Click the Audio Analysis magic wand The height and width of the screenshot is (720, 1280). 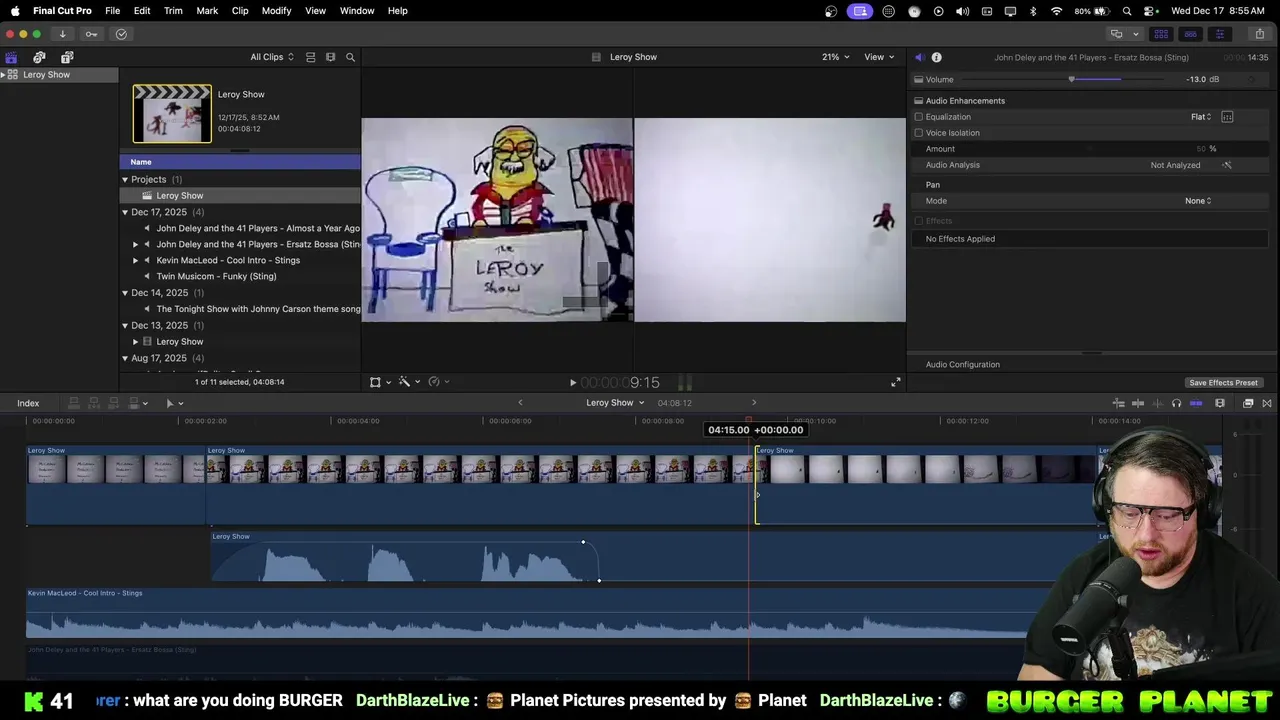tap(1227, 165)
